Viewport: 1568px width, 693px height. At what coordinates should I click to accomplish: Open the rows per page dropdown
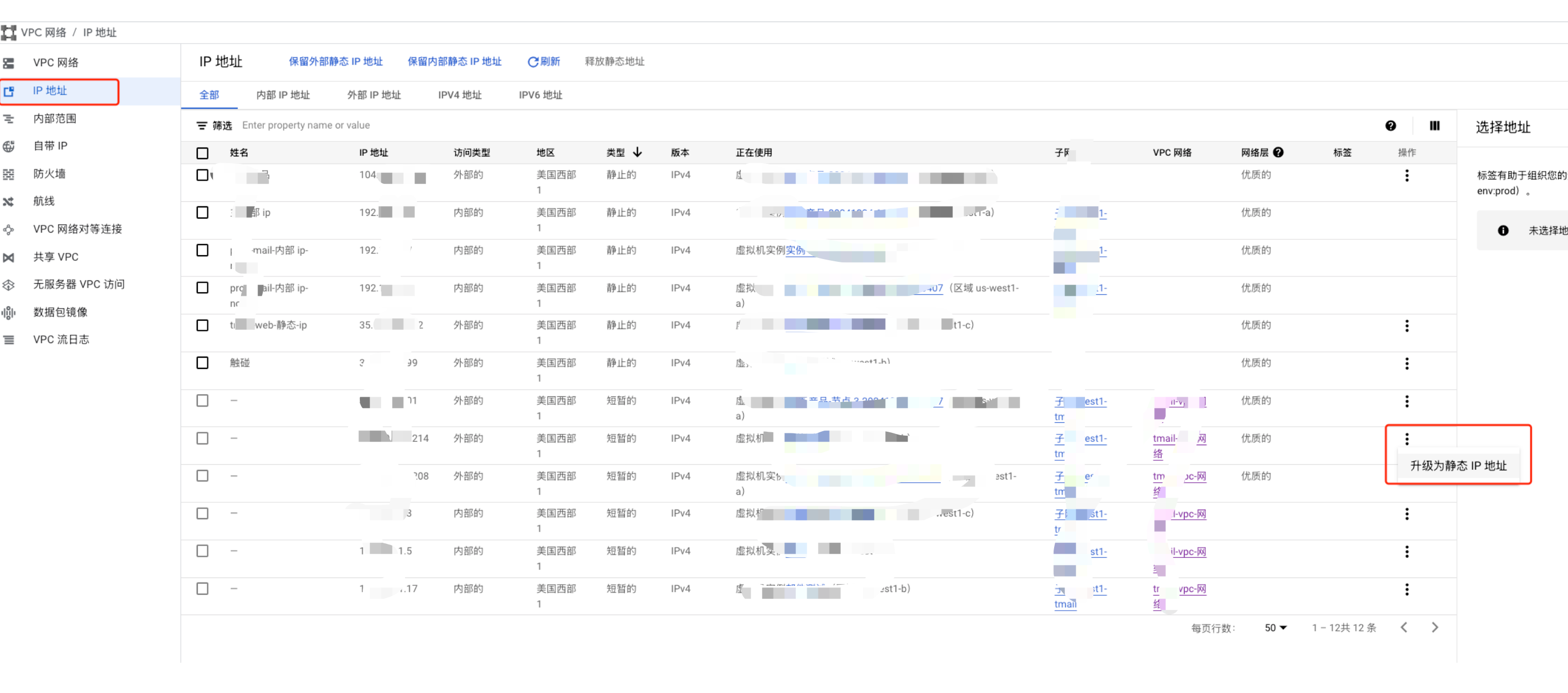1275,627
